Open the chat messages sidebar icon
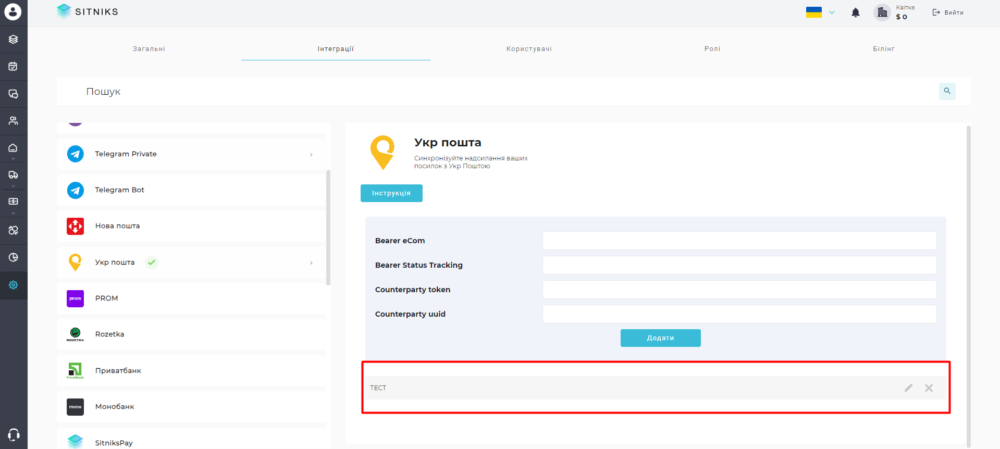This screenshot has width=1000, height=449. point(13,94)
